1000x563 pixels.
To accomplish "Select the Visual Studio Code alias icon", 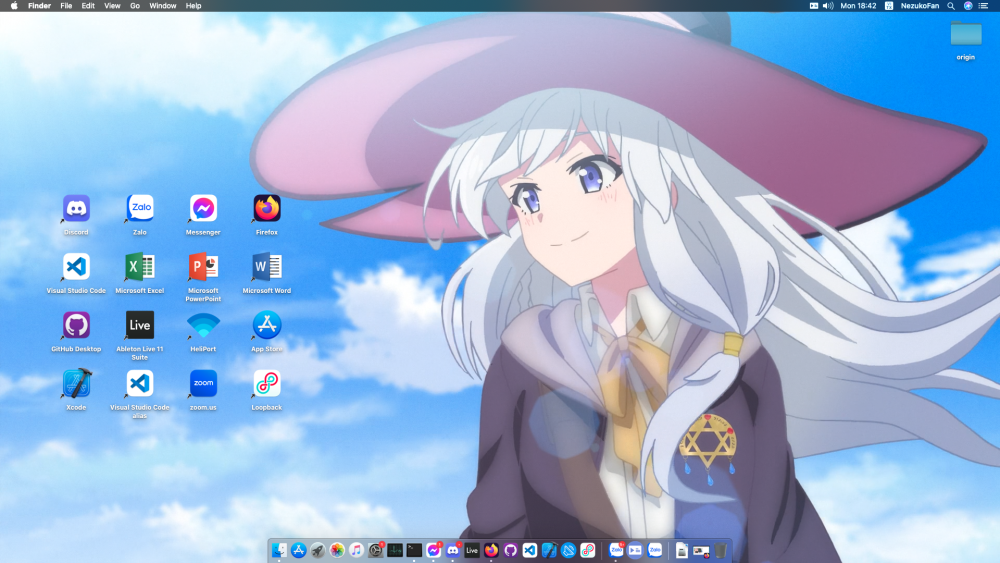I will [x=140, y=383].
